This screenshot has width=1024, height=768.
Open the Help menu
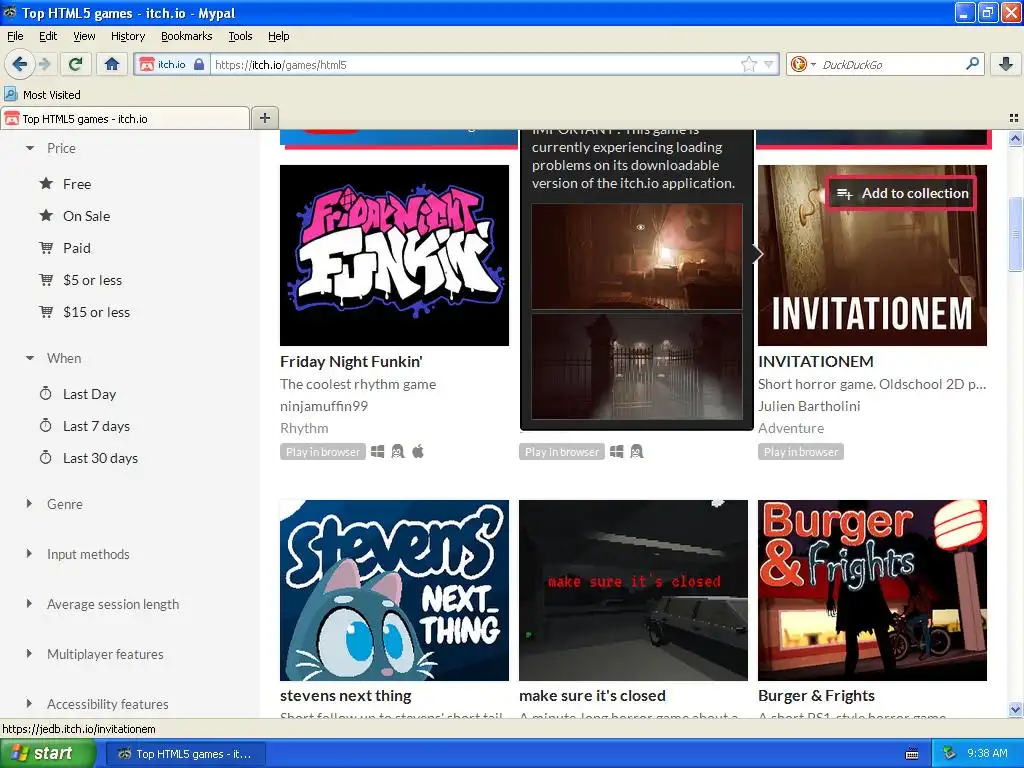[278, 36]
